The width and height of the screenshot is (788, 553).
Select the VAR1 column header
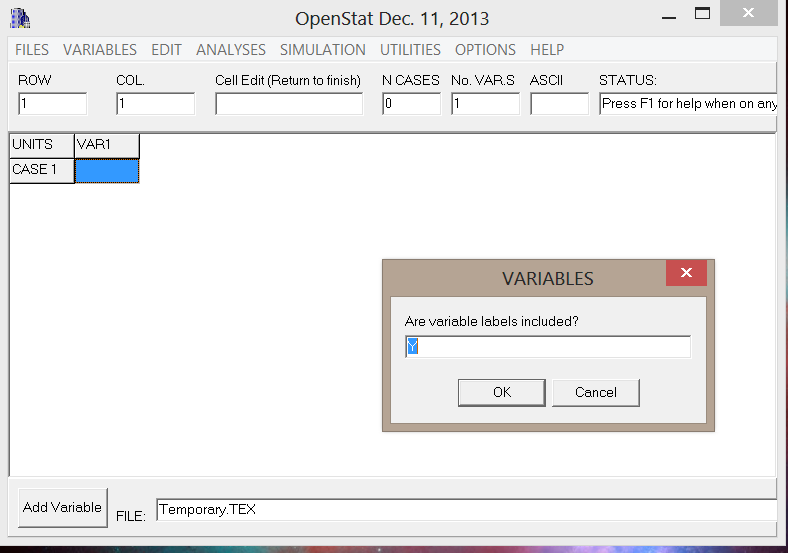107,145
